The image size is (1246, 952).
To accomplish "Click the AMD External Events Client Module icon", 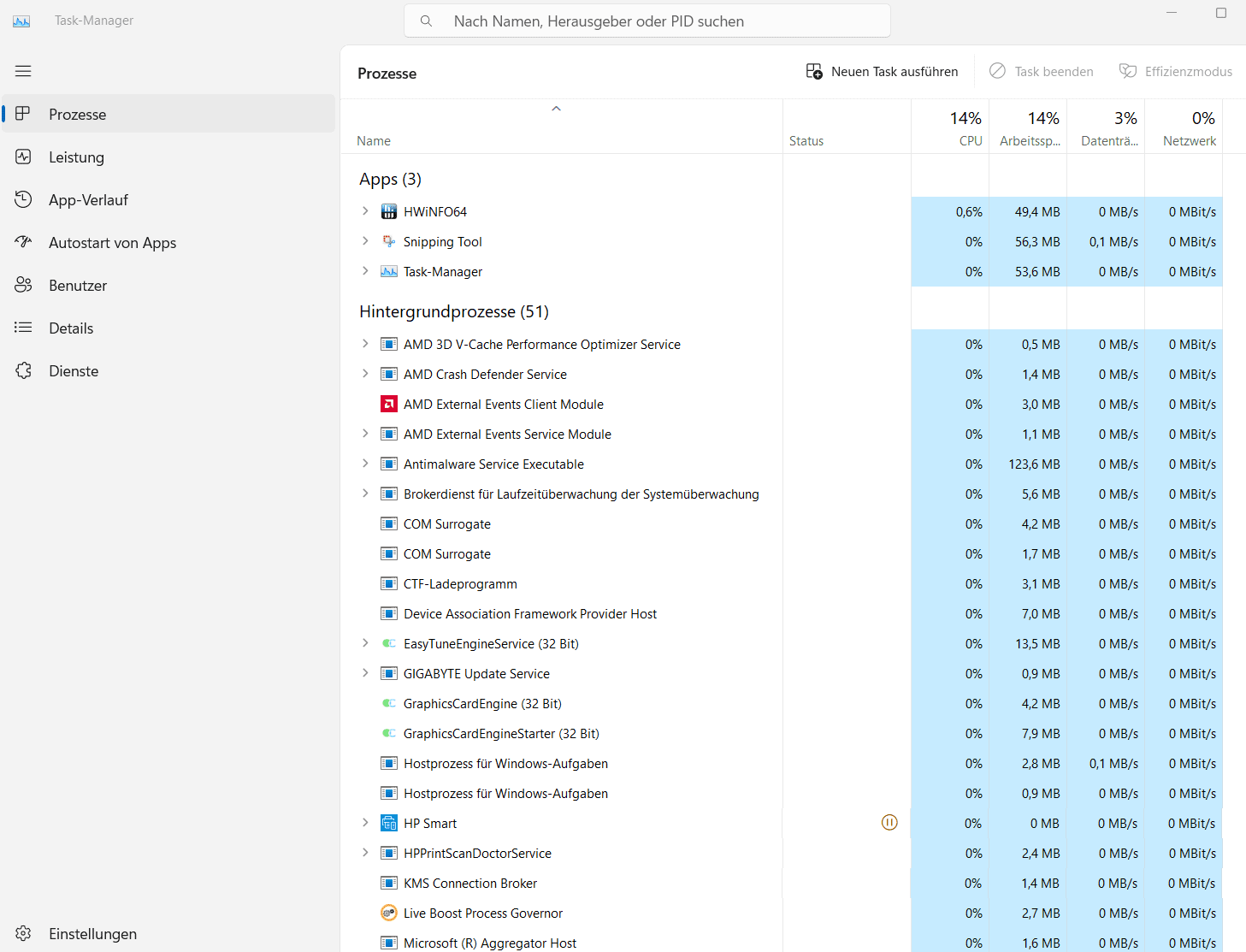I will click(389, 404).
